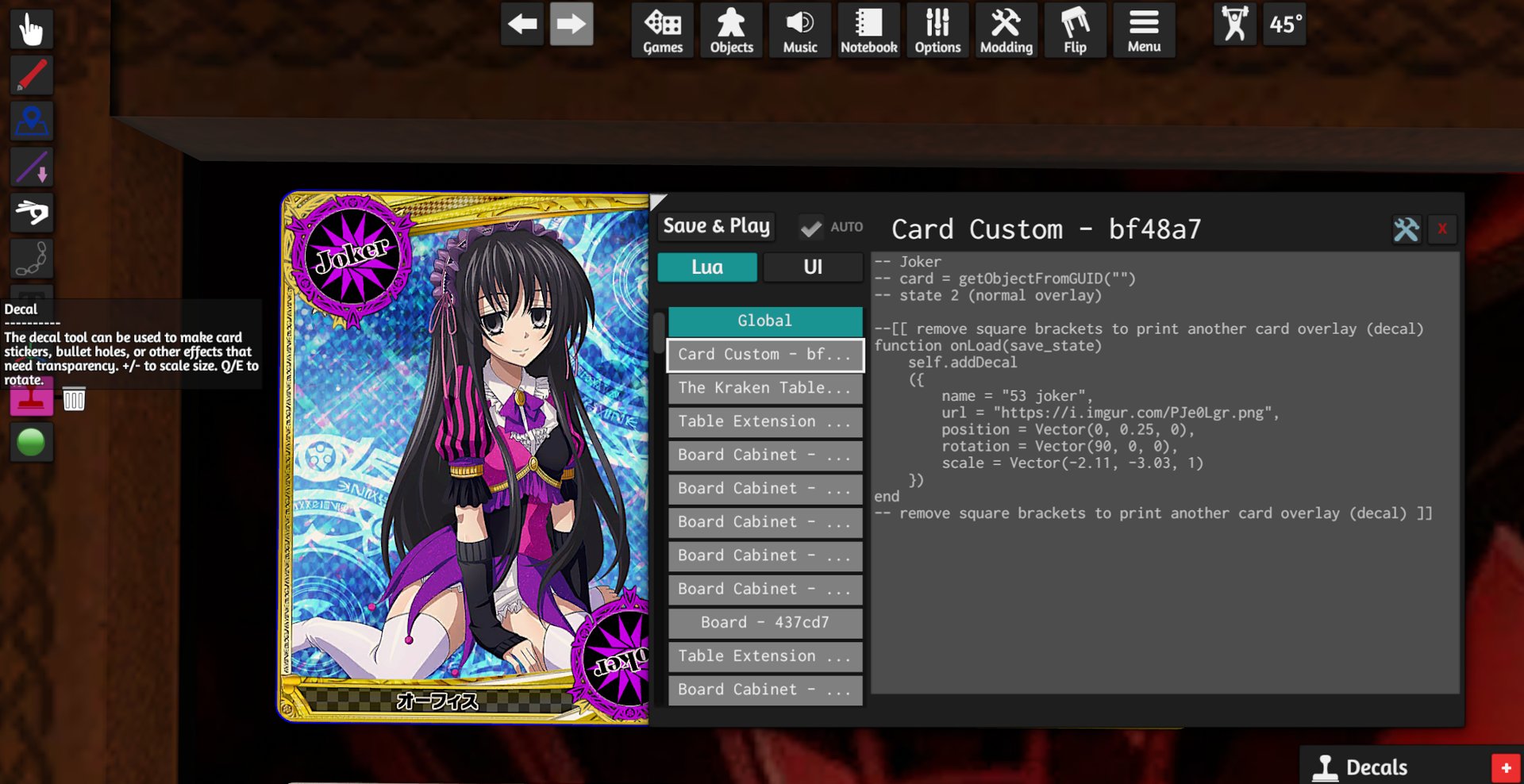Open the Objects menu
Viewport: 1524px width, 784px height.
[732, 30]
